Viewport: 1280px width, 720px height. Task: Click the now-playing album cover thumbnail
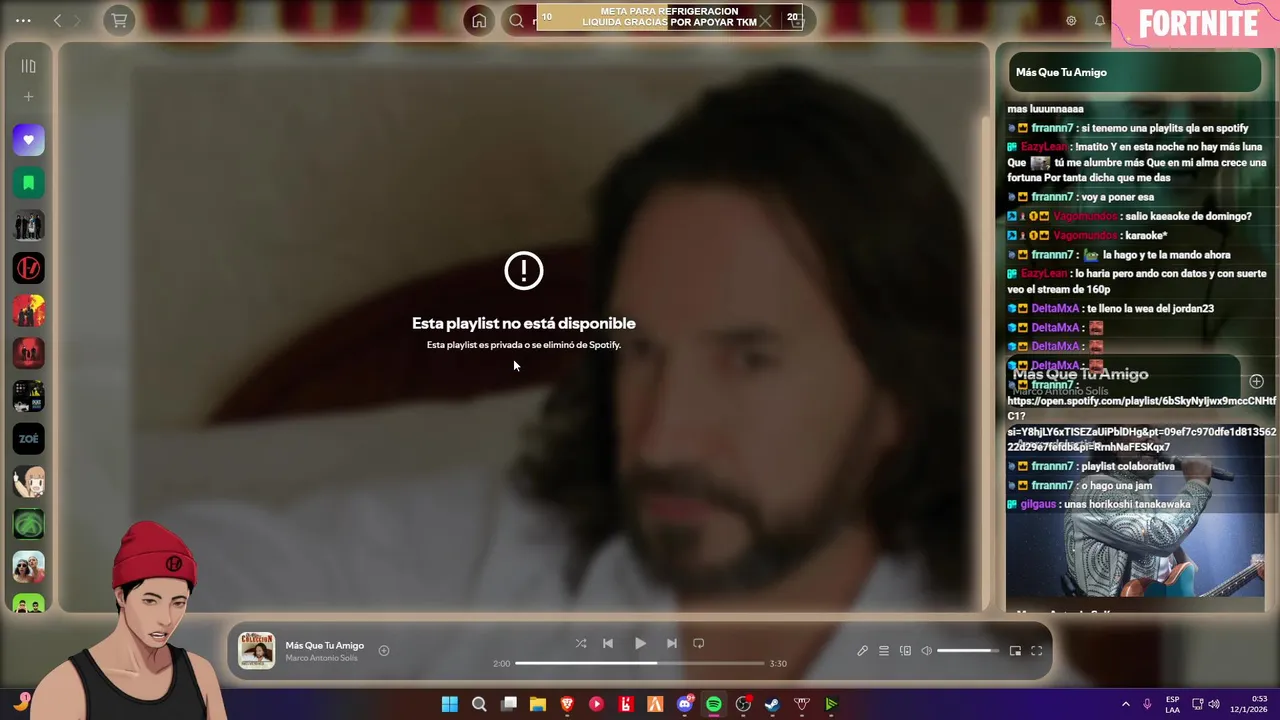pyautogui.click(x=256, y=651)
